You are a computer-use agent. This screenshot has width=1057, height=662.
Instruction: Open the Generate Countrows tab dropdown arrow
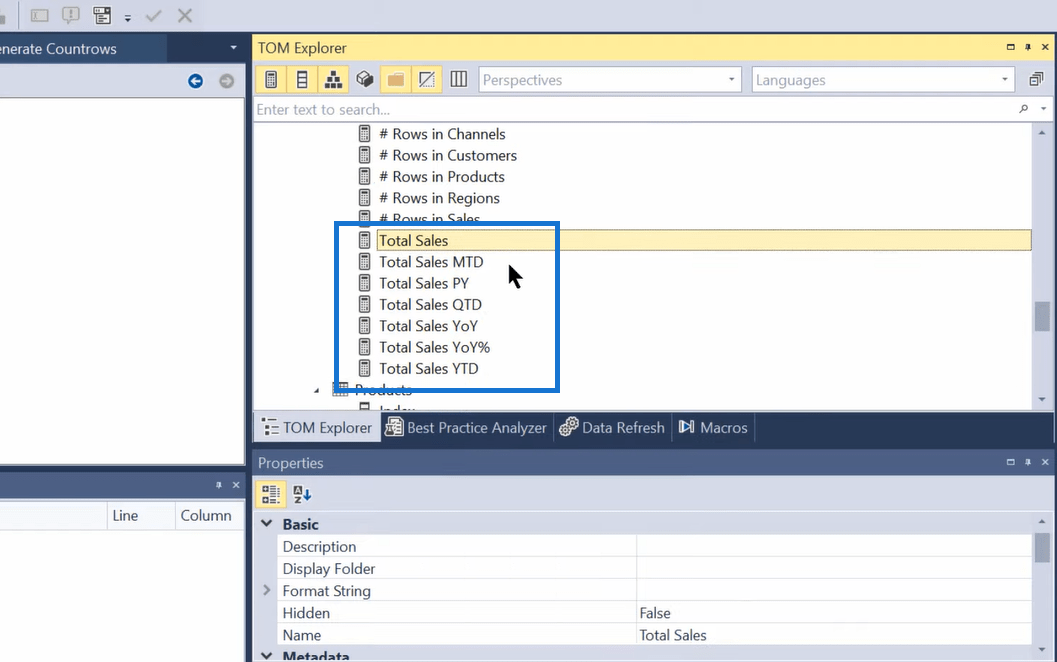[x=233, y=48]
